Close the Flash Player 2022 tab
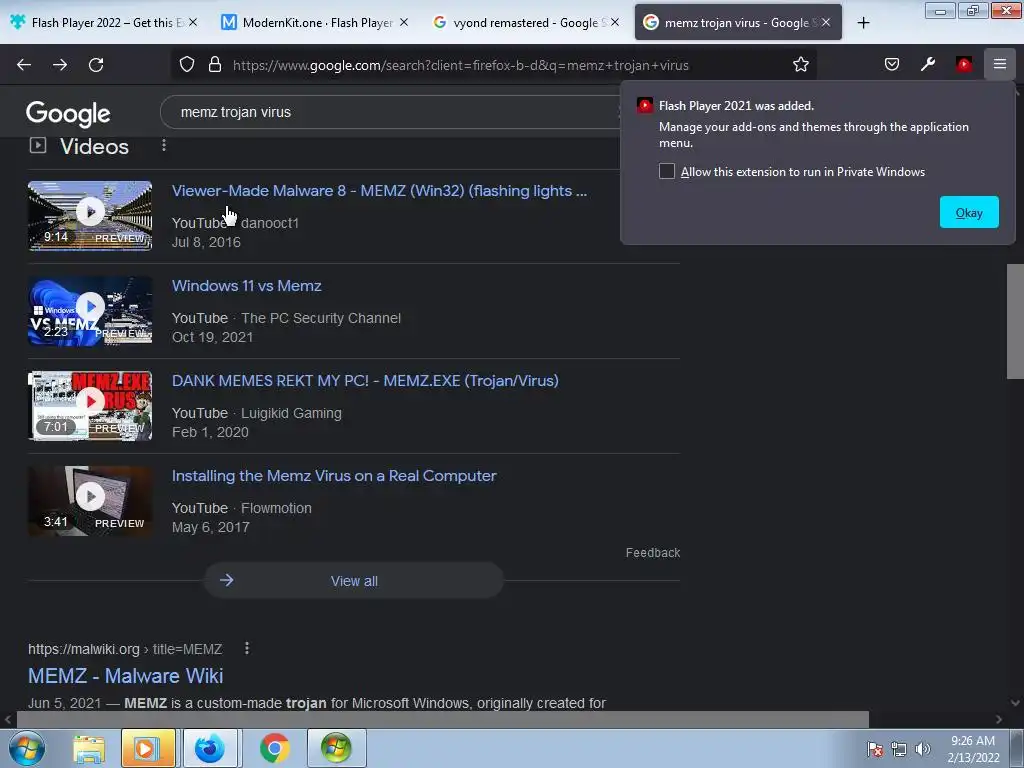The image size is (1024, 768). pos(193,23)
